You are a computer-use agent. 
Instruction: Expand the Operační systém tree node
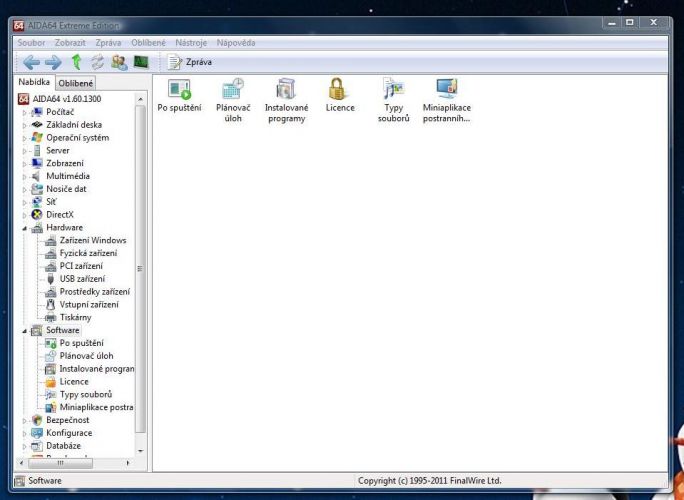24,138
